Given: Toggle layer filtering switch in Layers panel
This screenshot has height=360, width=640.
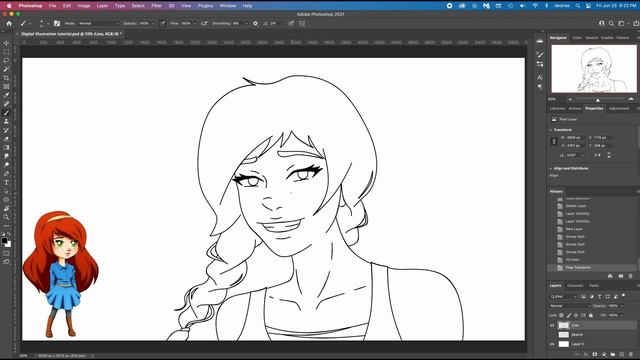Looking at the screenshot, I should tap(623, 296).
